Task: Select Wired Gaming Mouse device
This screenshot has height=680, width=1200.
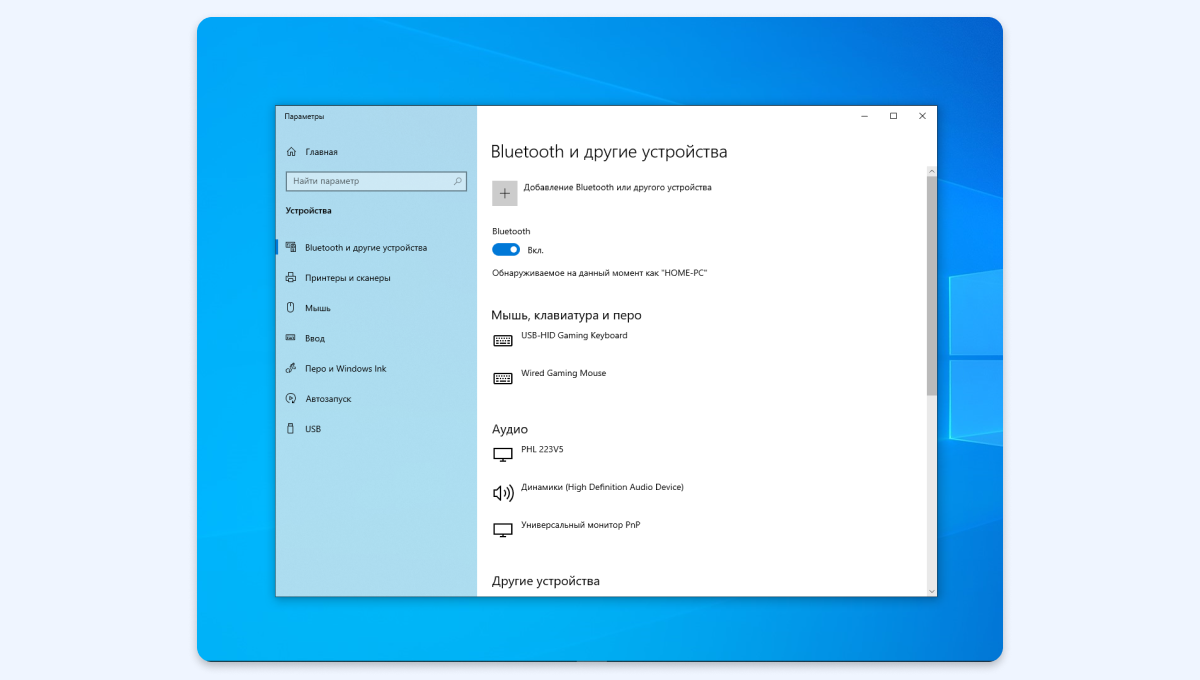Action: point(563,374)
